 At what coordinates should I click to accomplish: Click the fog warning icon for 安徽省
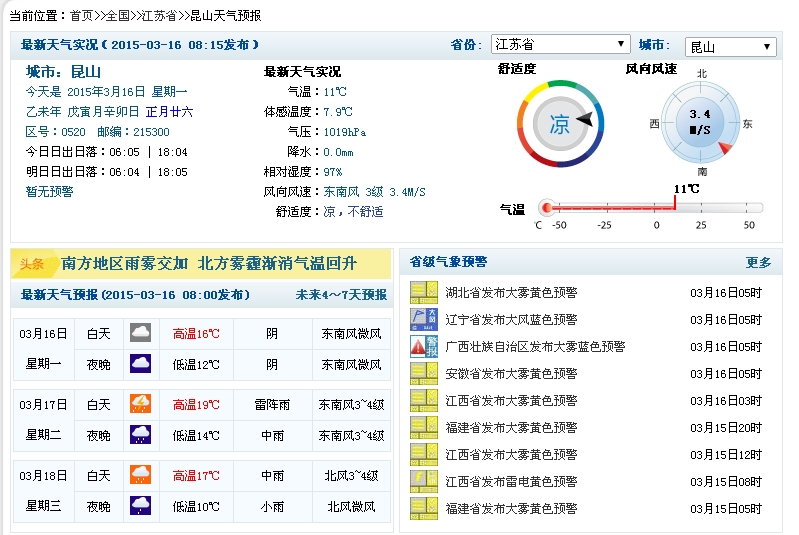tap(424, 373)
